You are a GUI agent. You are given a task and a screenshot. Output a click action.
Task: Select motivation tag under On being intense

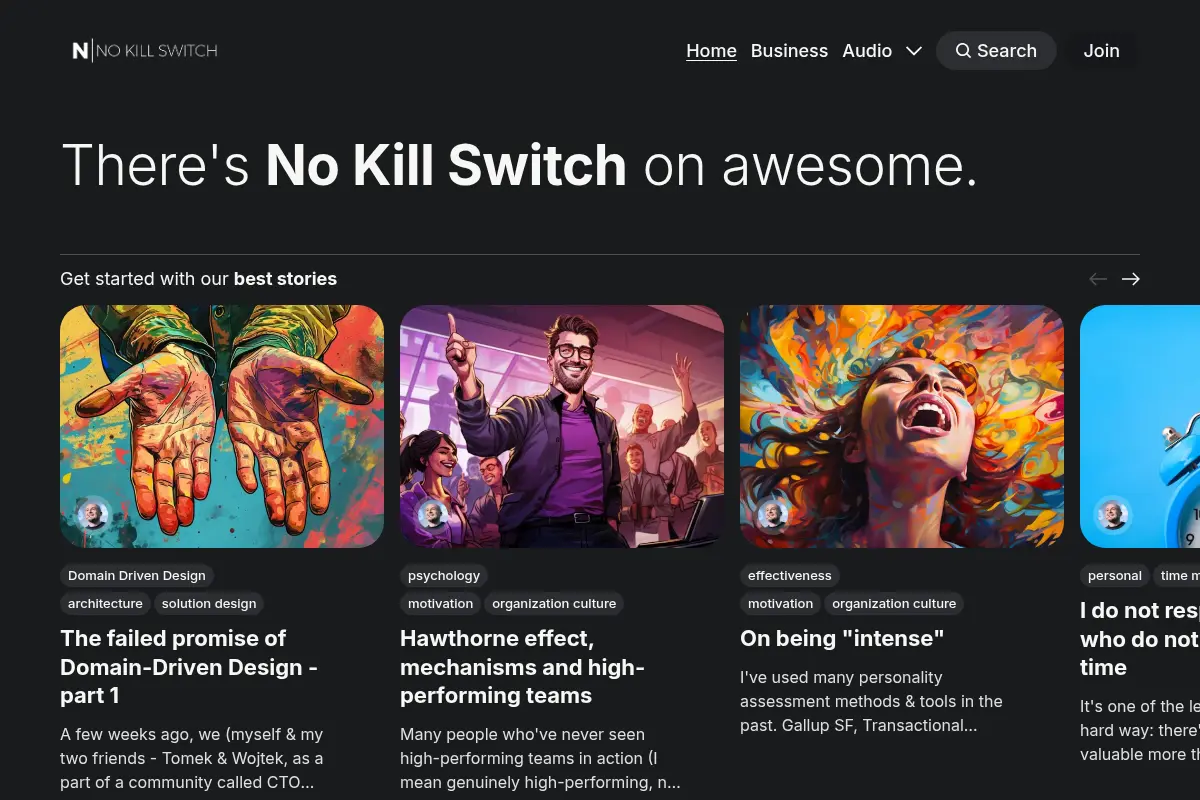click(780, 603)
